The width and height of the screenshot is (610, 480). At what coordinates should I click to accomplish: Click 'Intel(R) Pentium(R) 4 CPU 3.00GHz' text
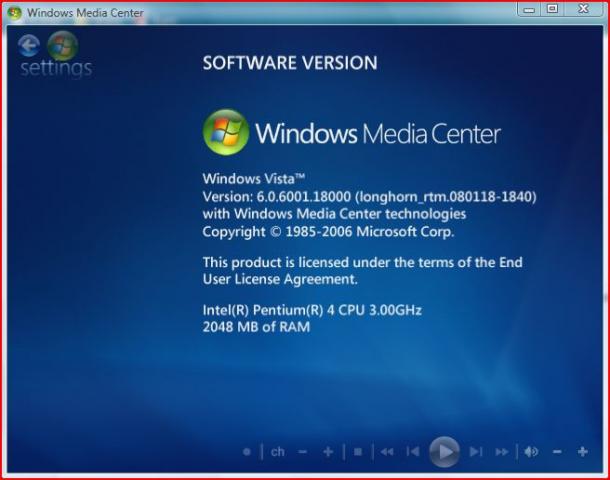click(312, 310)
